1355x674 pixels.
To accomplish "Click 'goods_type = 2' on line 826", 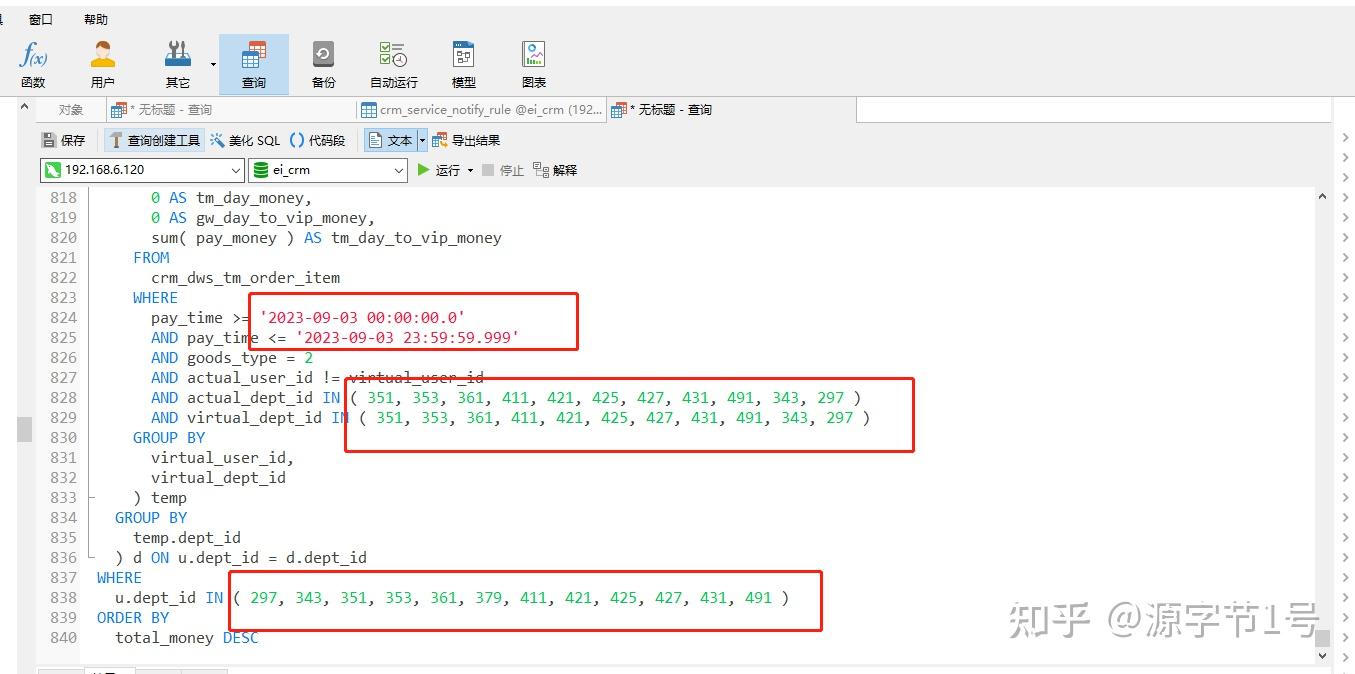I will tap(250, 357).
